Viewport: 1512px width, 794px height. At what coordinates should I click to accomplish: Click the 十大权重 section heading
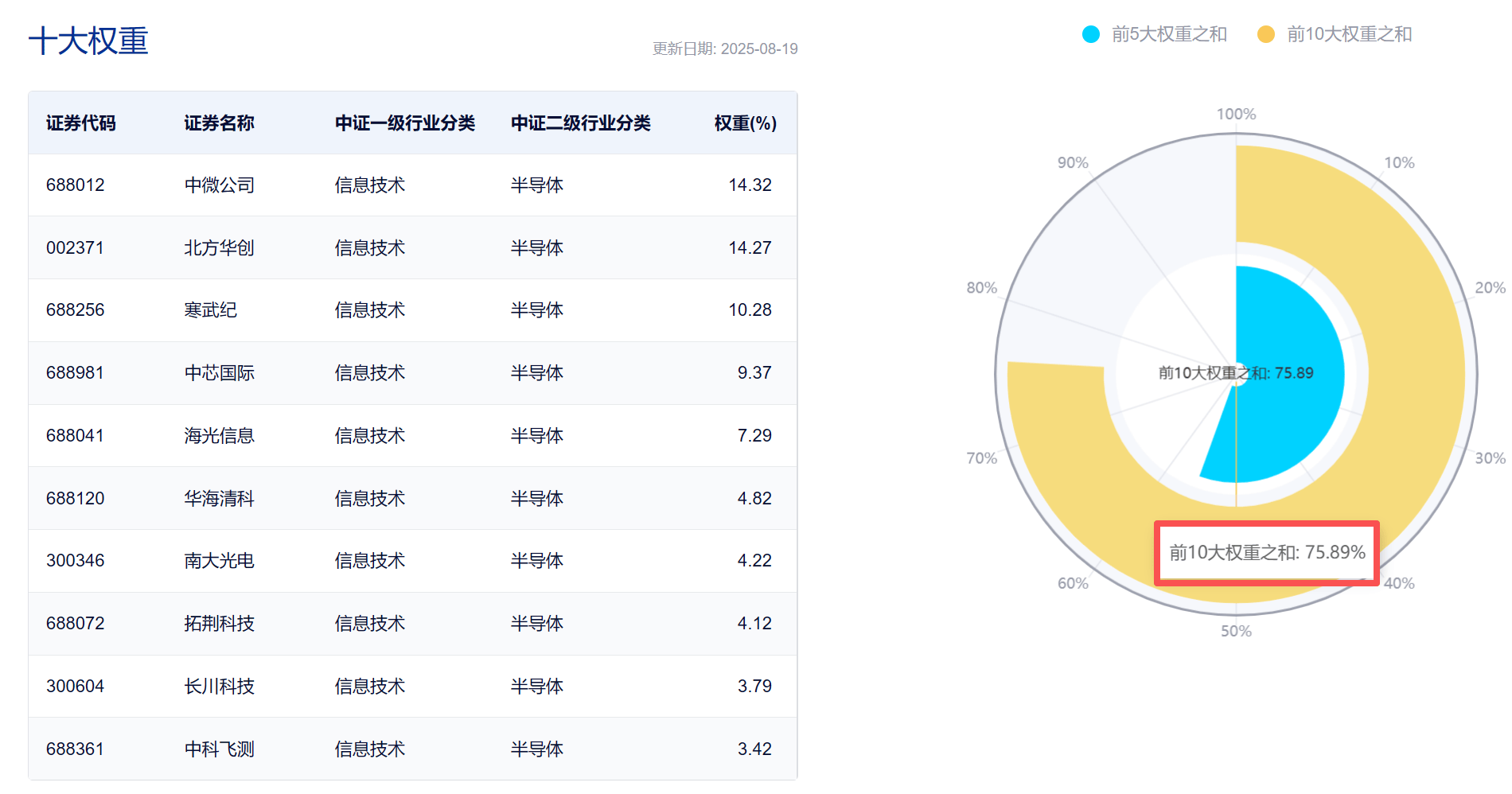(x=88, y=41)
